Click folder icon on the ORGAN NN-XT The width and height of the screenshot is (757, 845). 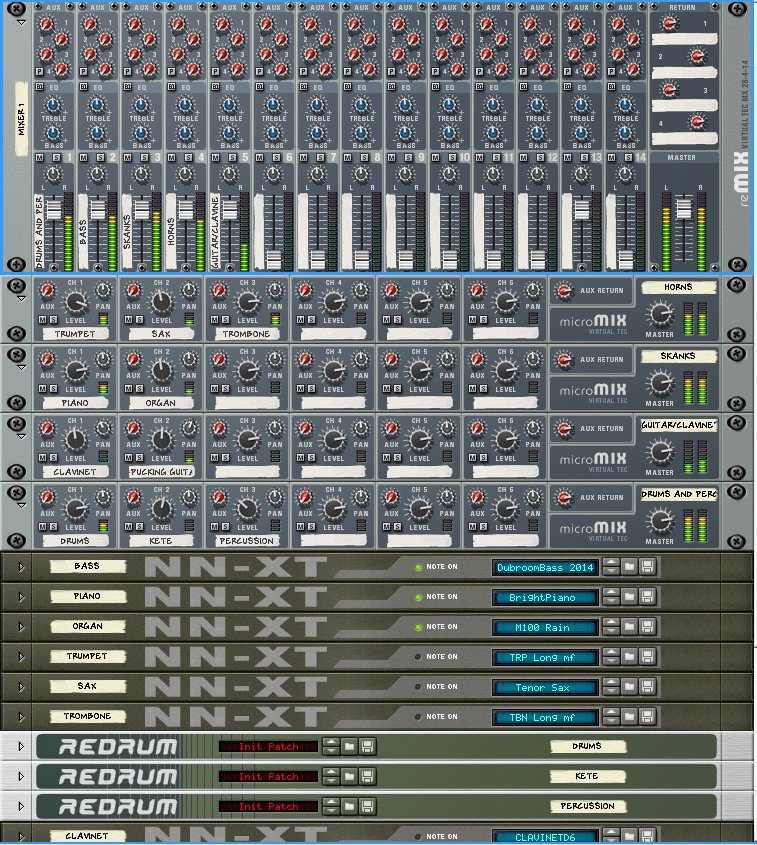pos(629,627)
